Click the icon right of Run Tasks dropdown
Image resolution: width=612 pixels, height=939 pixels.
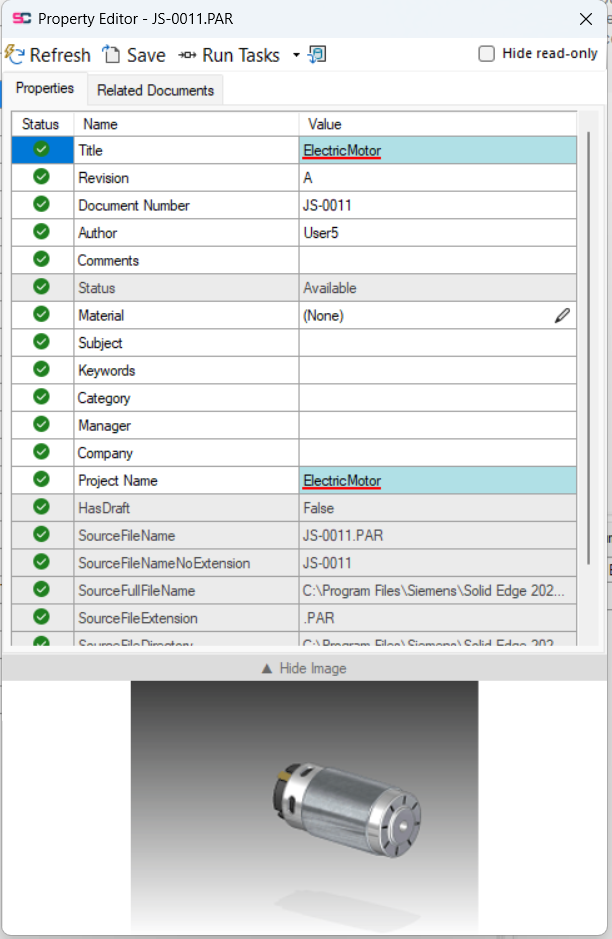point(317,54)
